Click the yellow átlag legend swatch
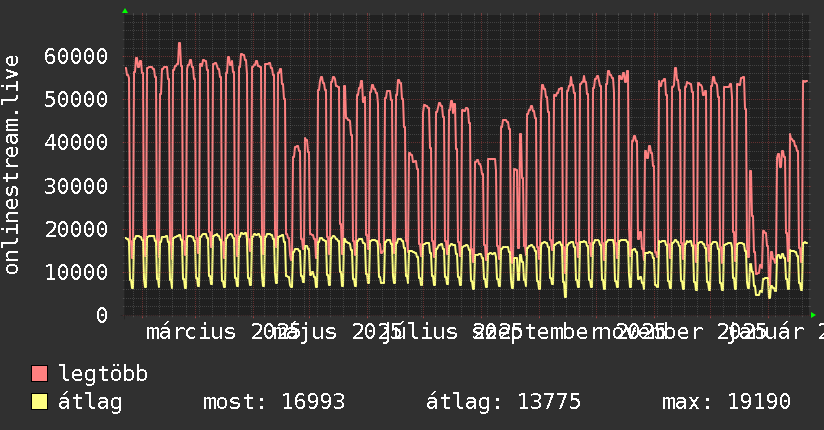Viewport: 824px width, 430px height. coord(39,402)
